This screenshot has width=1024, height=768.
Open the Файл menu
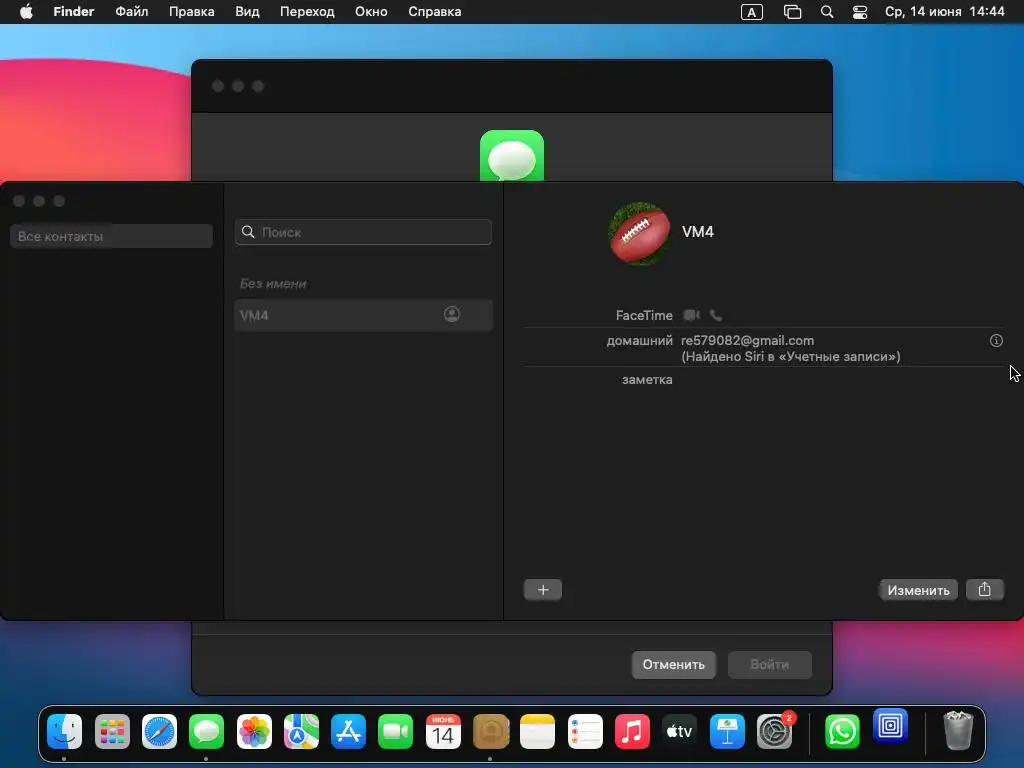tap(131, 12)
